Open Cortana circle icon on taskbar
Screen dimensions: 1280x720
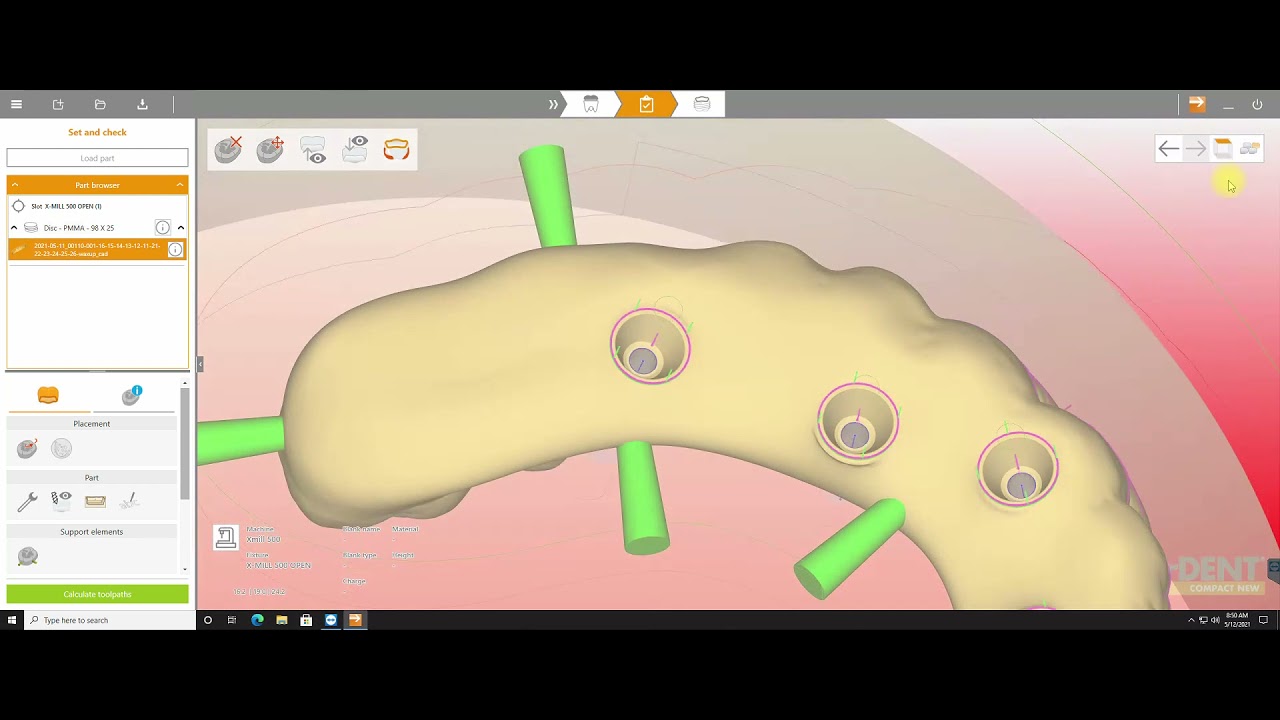click(208, 620)
